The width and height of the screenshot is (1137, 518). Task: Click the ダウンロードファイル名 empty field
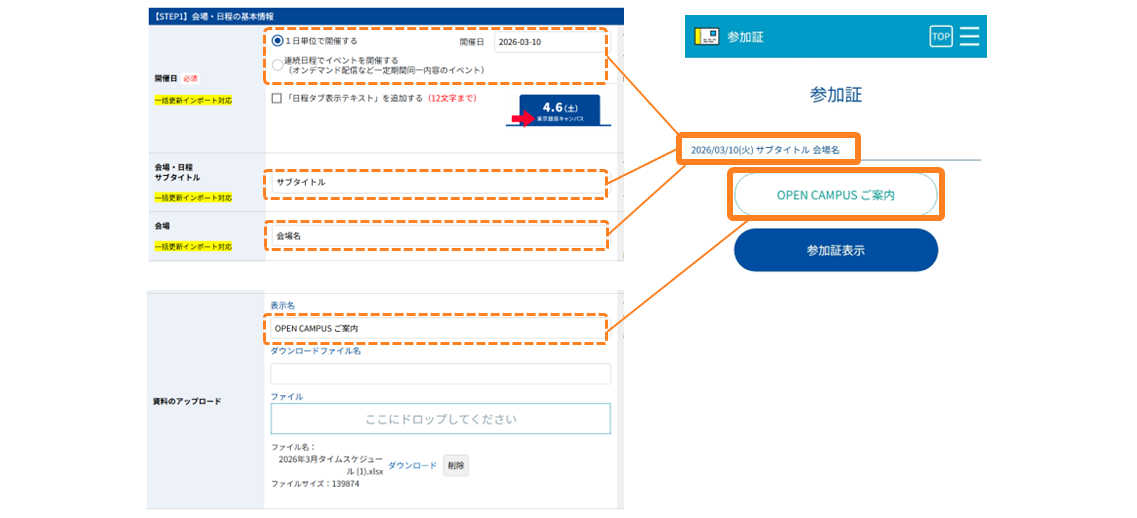click(x=440, y=374)
